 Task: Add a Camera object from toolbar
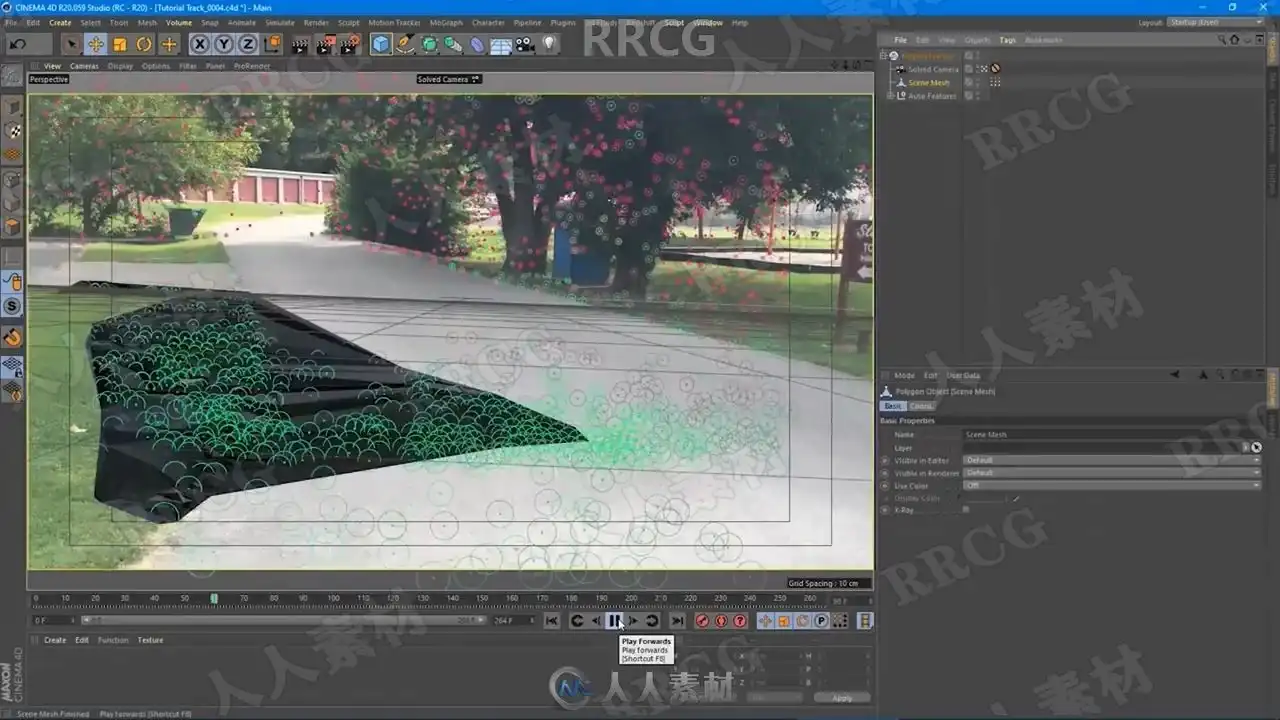(x=525, y=44)
